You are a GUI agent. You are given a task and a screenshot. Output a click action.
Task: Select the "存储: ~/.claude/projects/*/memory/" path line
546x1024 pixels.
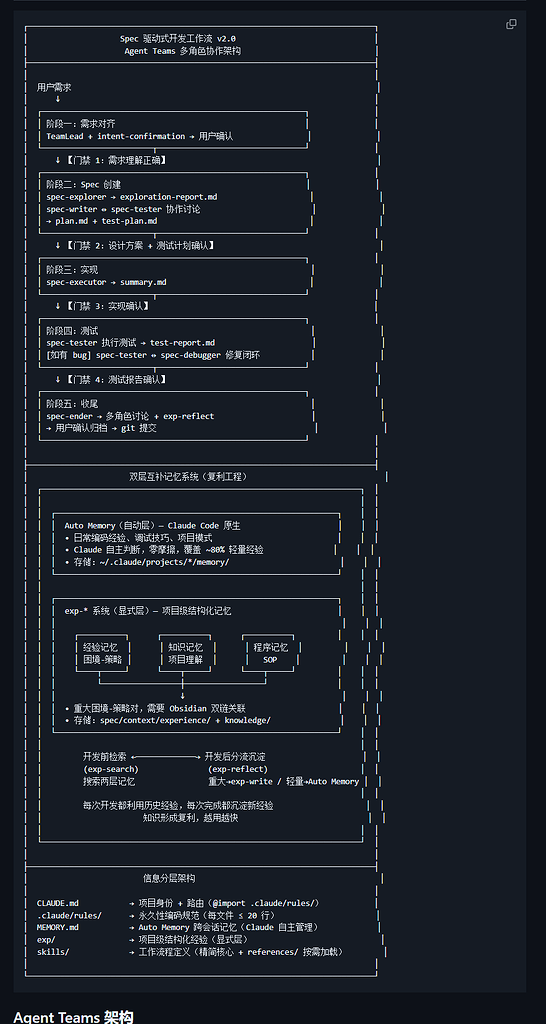point(147,562)
